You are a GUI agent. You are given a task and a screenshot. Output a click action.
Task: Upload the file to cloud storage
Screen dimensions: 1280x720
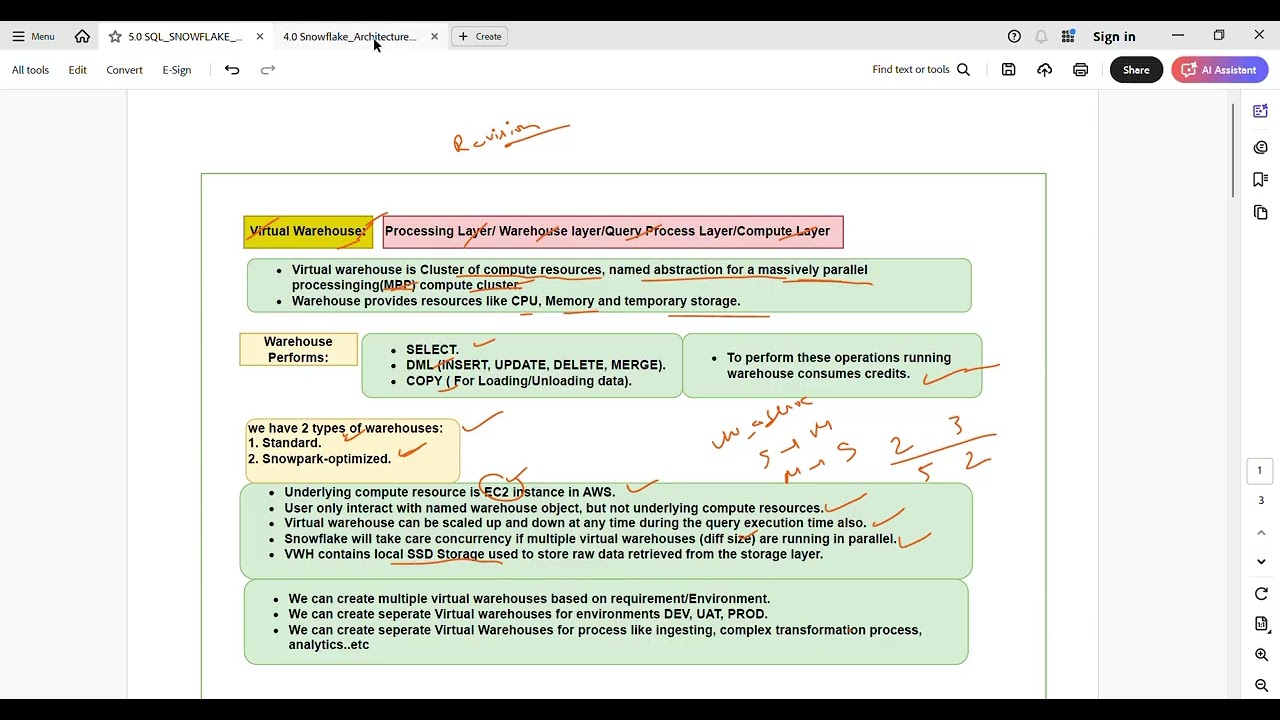click(1044, 70)
